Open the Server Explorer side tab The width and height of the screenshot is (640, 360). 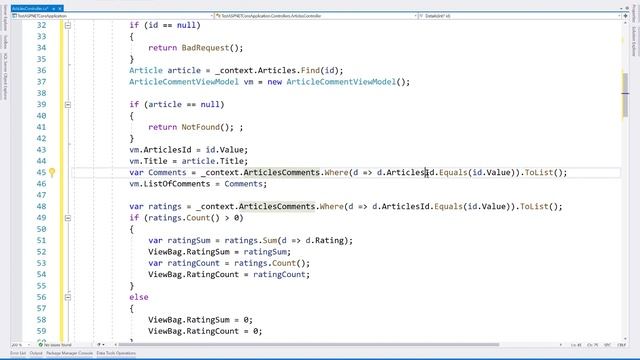click(x=4, y=18)
